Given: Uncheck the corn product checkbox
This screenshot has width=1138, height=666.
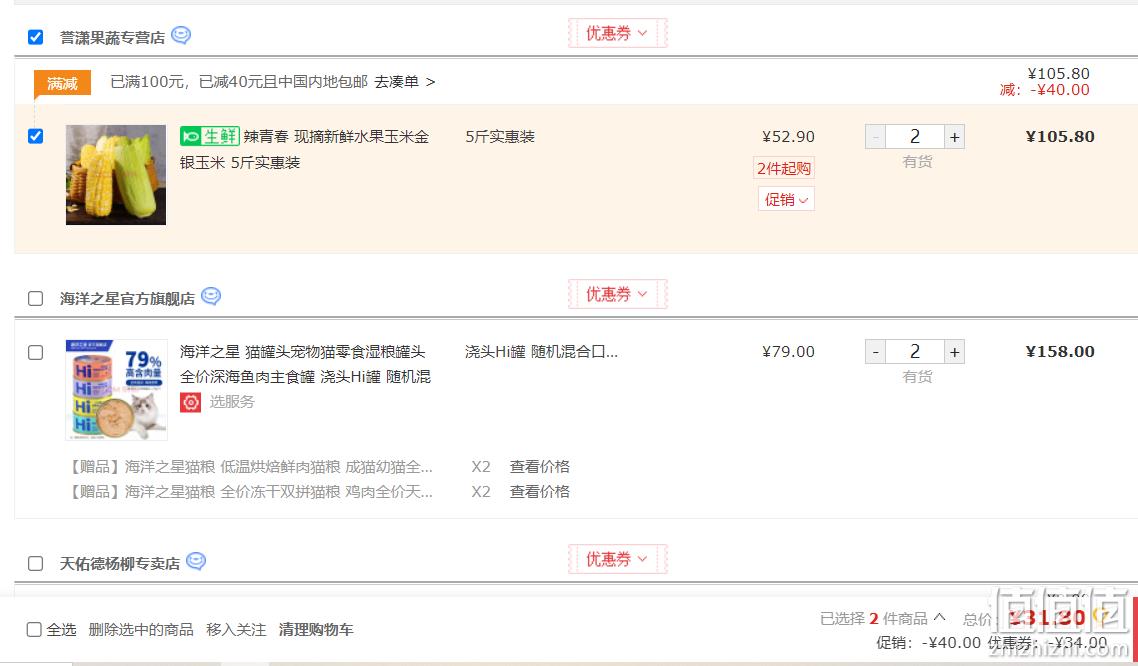Looking at the screenshot, I should (x=36, y=136).
